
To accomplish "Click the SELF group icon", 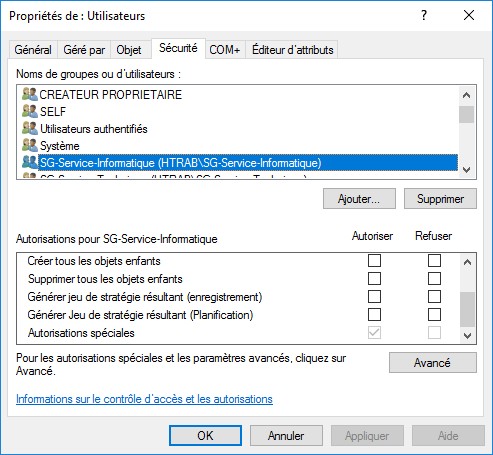I will [30, 111].
